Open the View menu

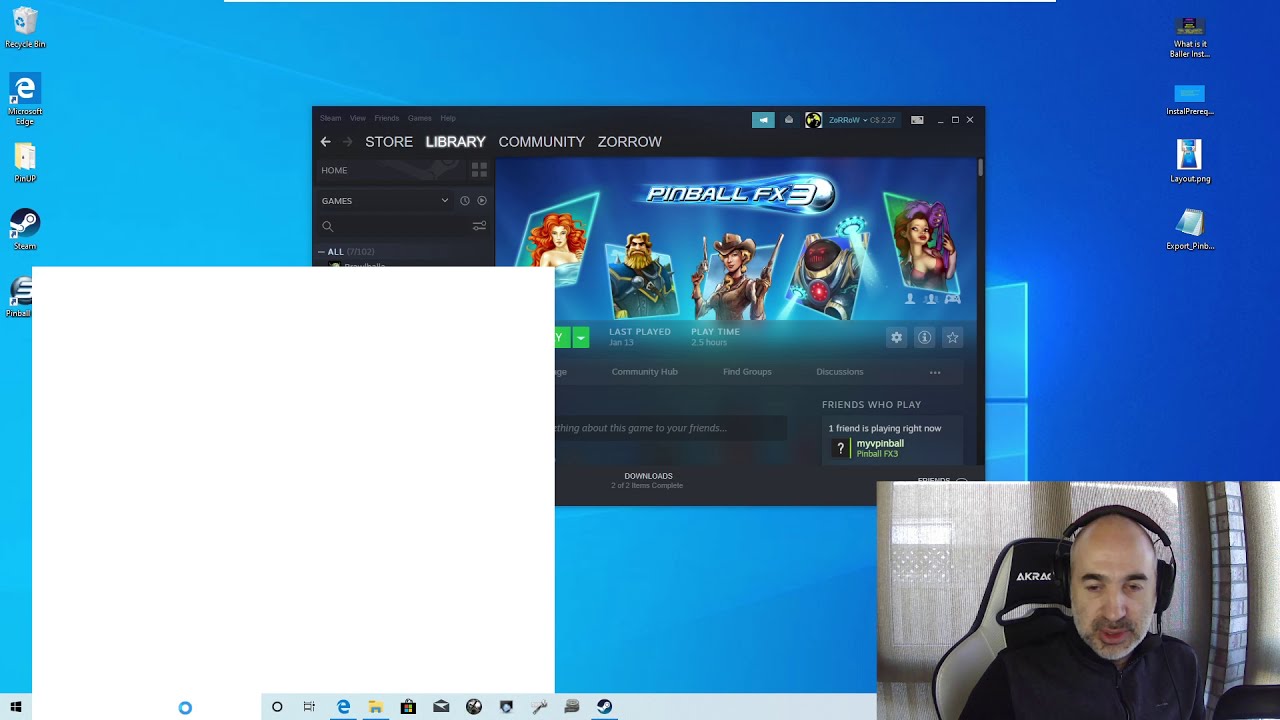(x=357, y=118)
